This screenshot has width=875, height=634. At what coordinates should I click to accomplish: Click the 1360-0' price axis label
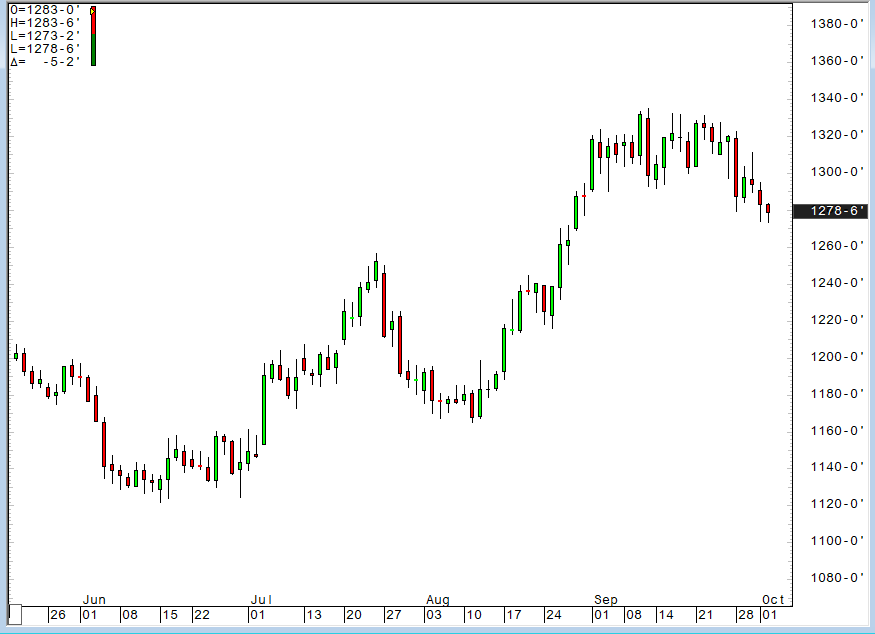pos(836,60)
